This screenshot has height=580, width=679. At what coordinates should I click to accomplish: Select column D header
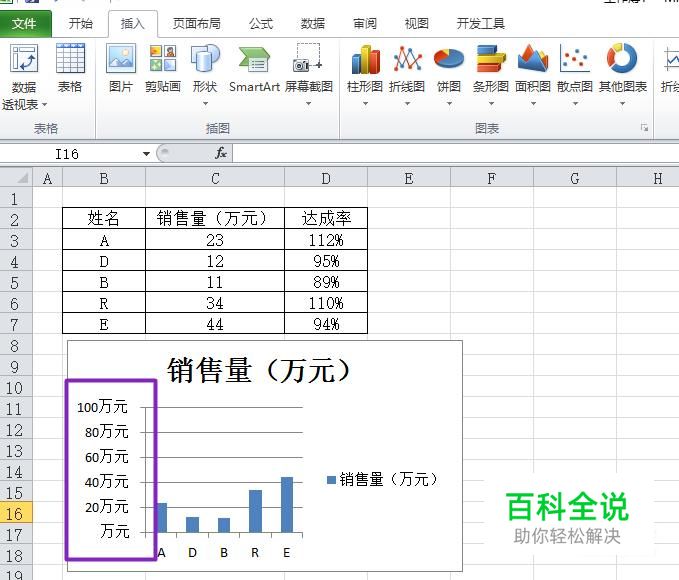click(x=326, y=178)
